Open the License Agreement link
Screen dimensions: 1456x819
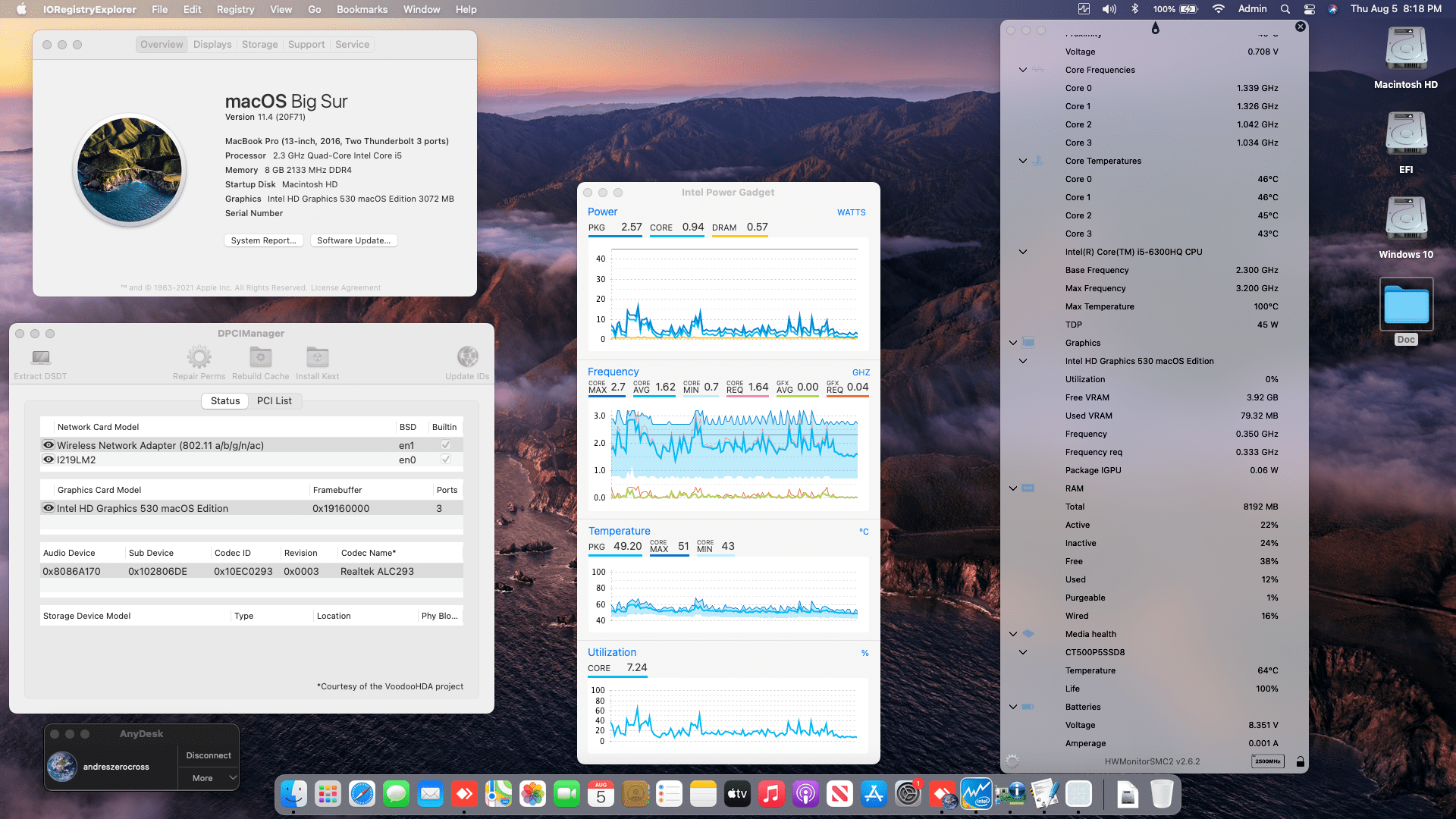[x=346, y=288]
